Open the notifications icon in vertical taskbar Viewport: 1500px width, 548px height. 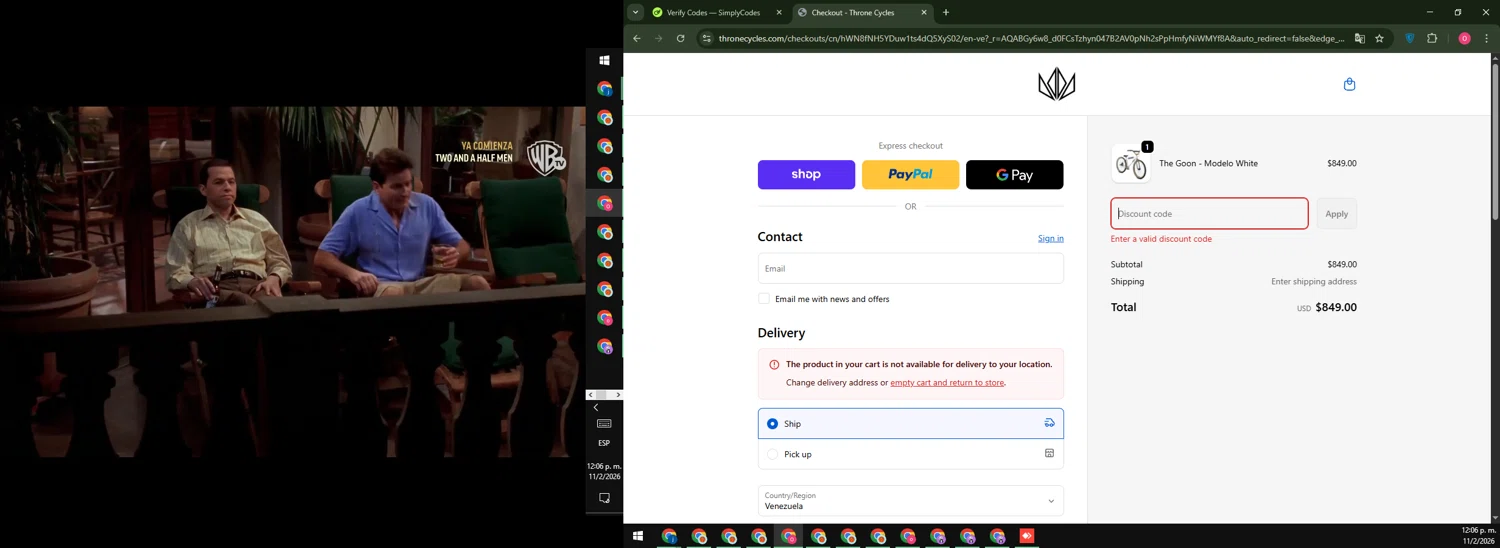(604, 497)
